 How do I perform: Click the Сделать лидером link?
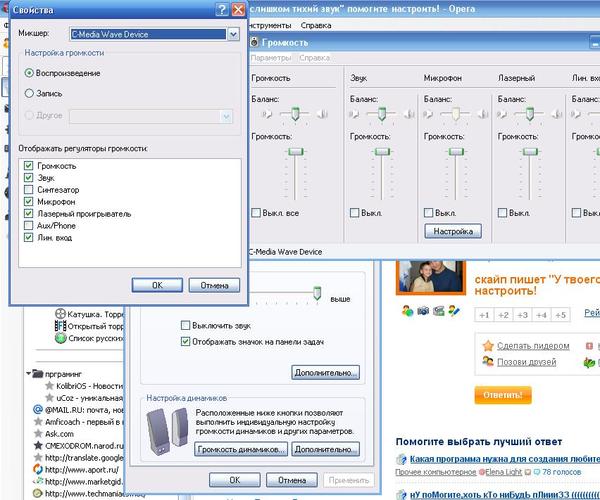tap(533, 345)
